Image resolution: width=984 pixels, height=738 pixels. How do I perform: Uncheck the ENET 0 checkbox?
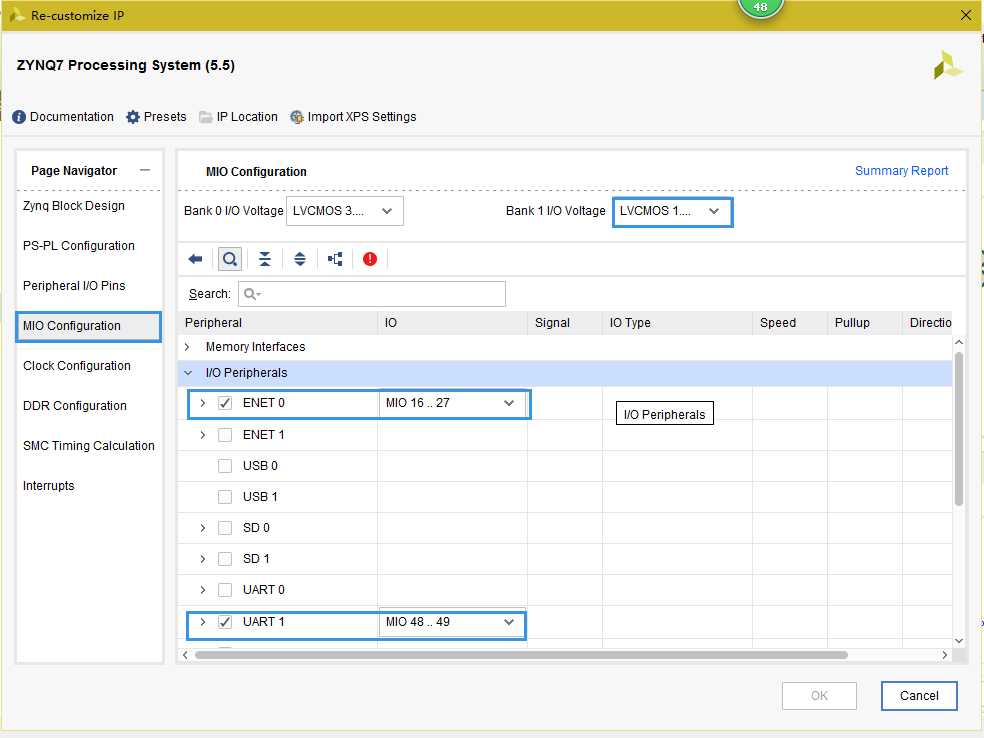coord(225,403)
